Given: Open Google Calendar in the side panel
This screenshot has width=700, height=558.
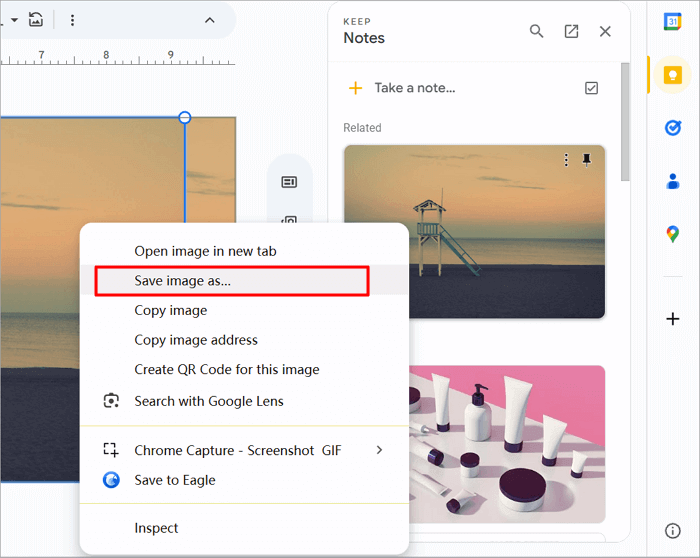Looking at the screenshot, I should 673,22.
